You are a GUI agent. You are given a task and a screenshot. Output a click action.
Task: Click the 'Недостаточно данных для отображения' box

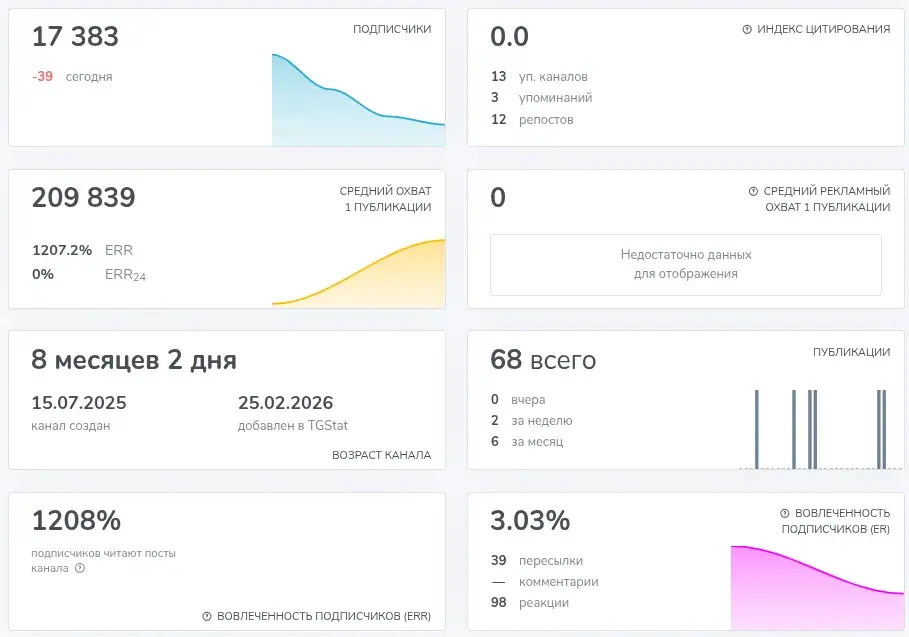pyautogui.click(x=686, y=265)
